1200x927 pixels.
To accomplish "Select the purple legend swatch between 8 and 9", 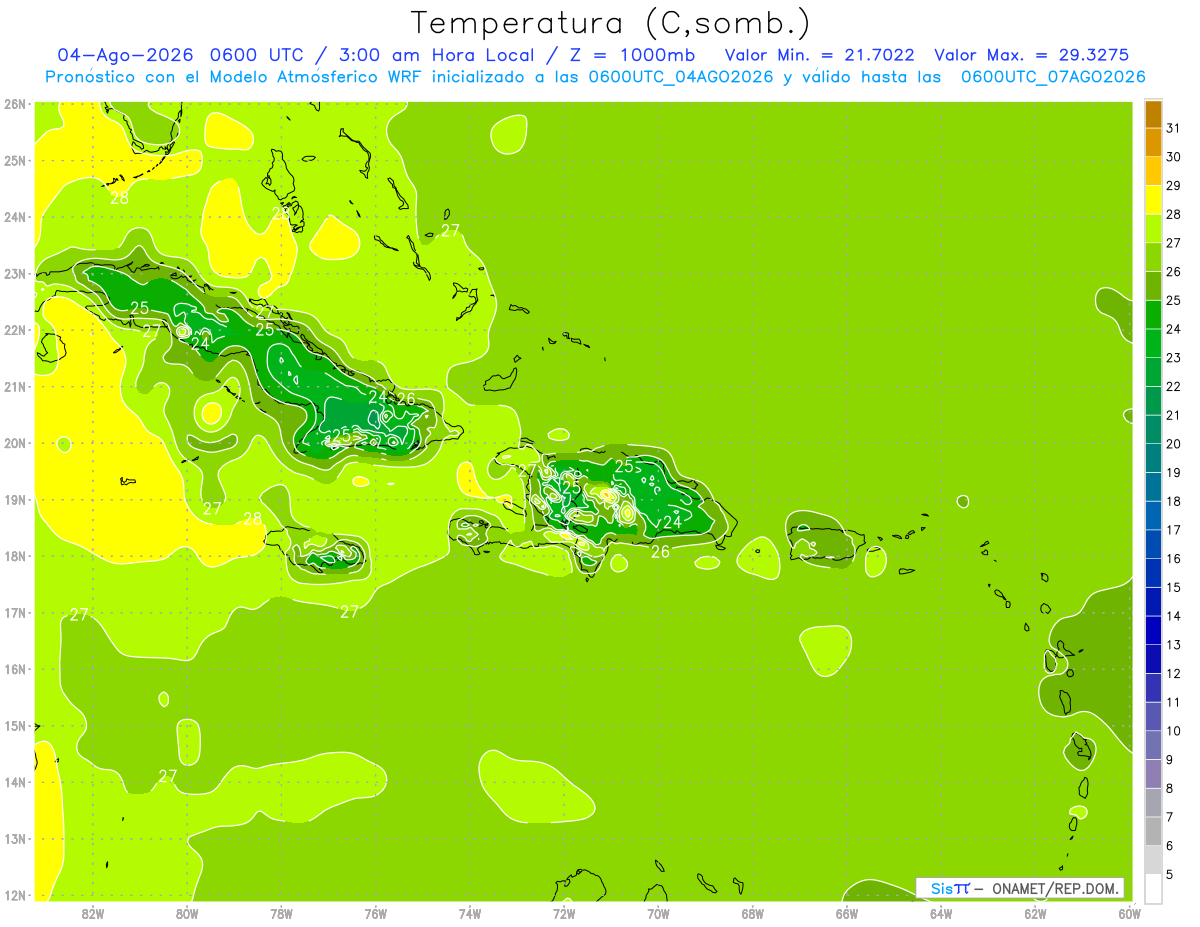I will click(x=1153, y=773).
